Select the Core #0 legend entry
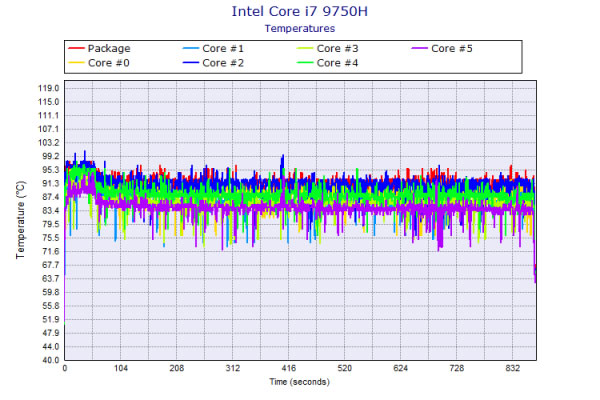 (x=99, y=63)
